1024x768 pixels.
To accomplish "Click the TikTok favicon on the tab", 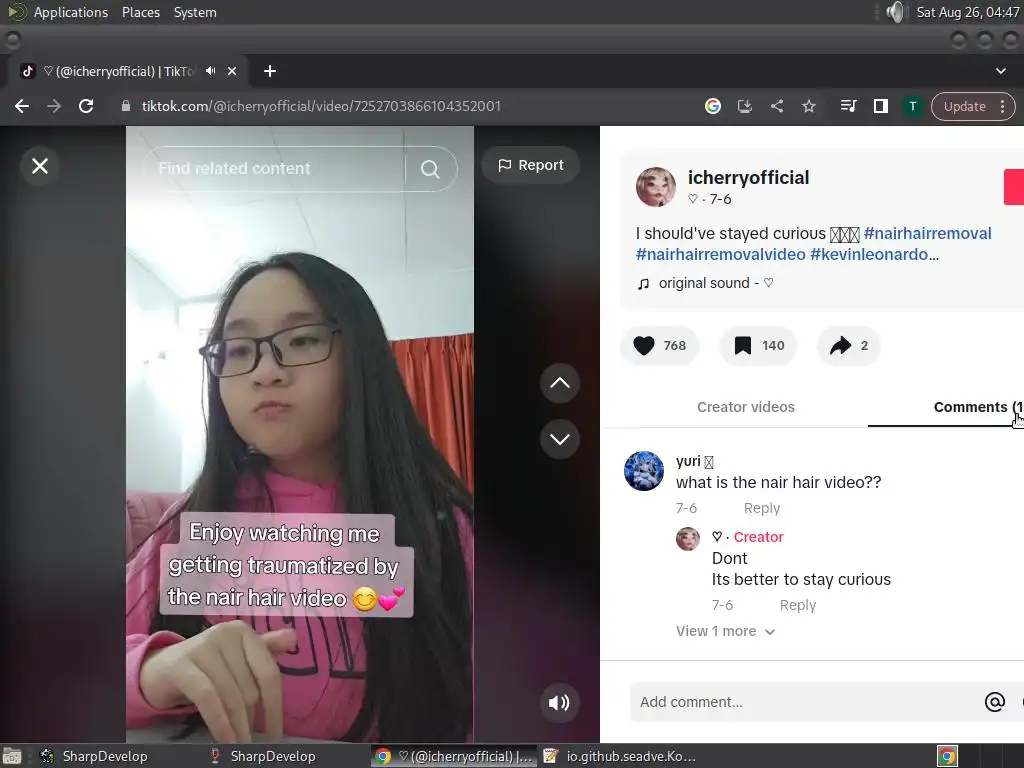I will 27,71.
